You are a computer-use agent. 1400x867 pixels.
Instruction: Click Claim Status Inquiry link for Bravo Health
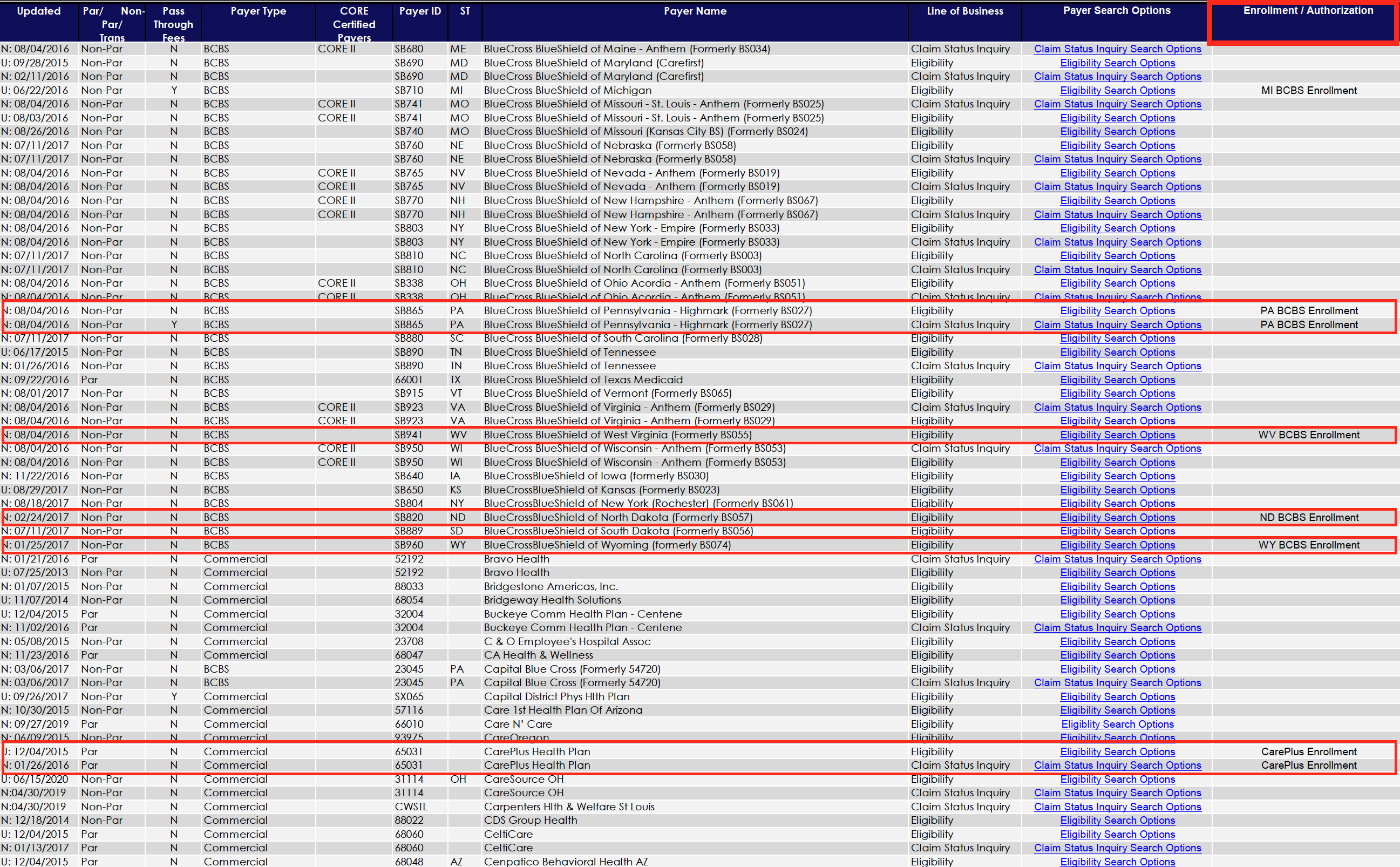point(1117,559)
